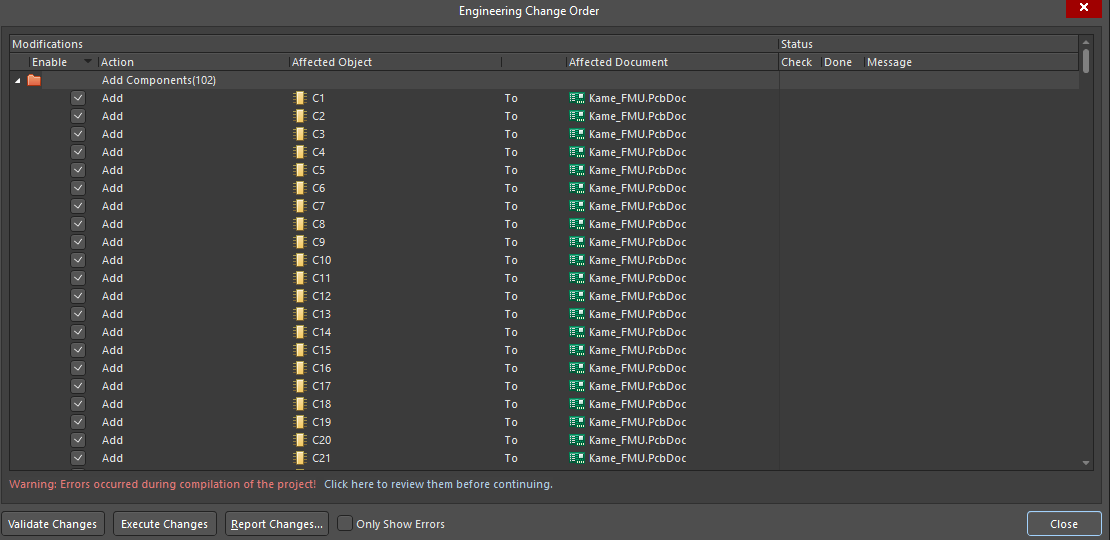
Task: Select the C3 component icon
Action: coord(300,134)
